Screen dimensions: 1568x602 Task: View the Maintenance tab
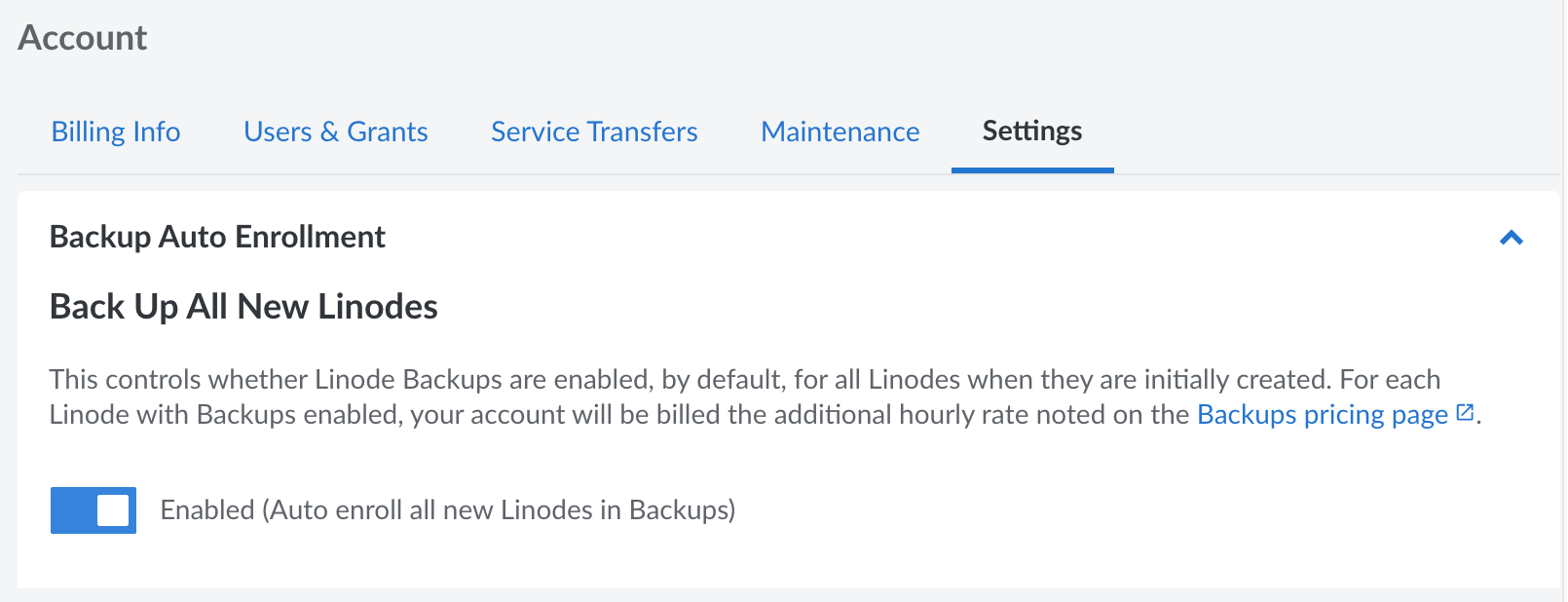point(840,132)
